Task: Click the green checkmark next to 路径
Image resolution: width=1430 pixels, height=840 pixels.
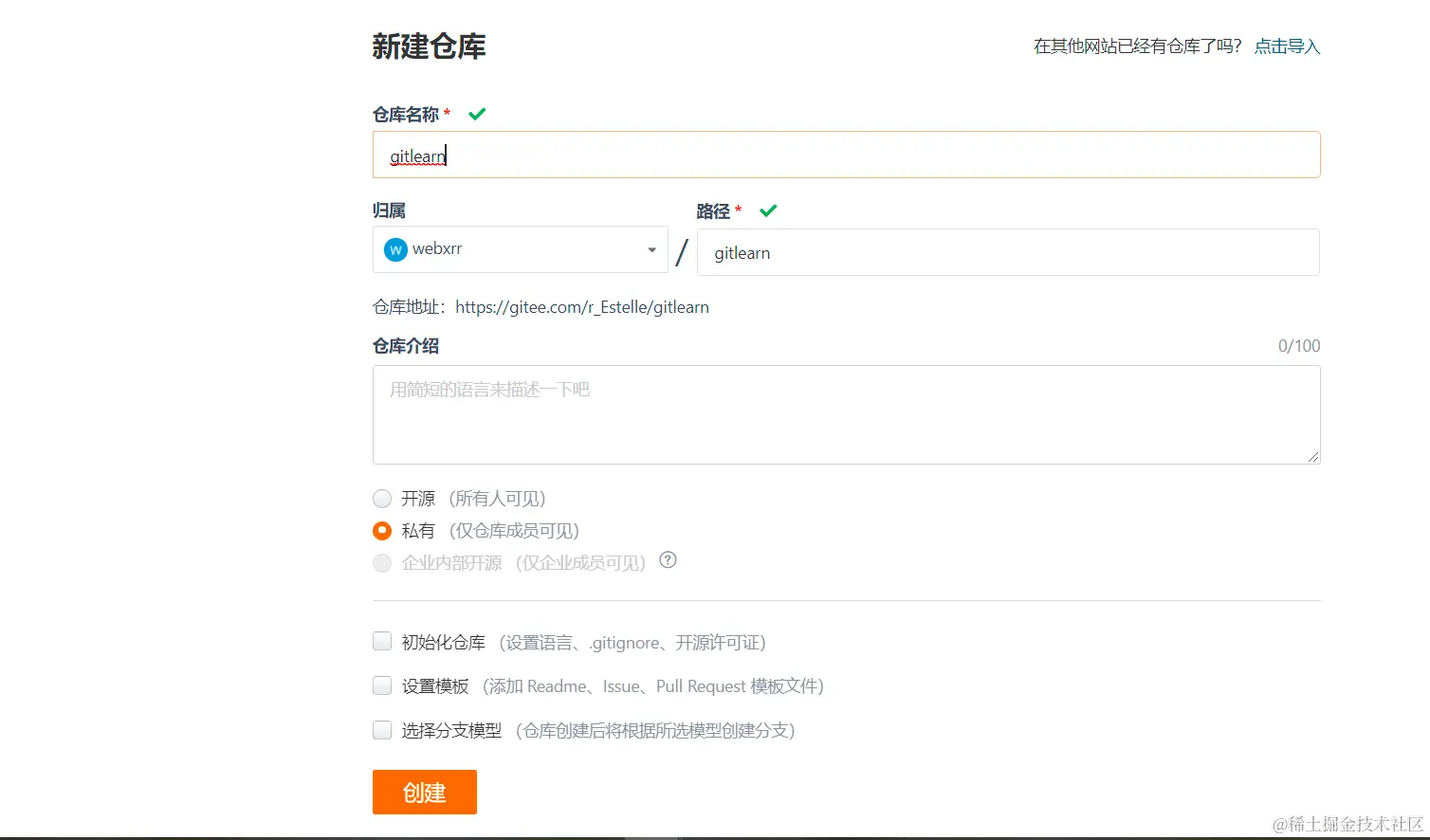Action: click(x=768, y=210)
